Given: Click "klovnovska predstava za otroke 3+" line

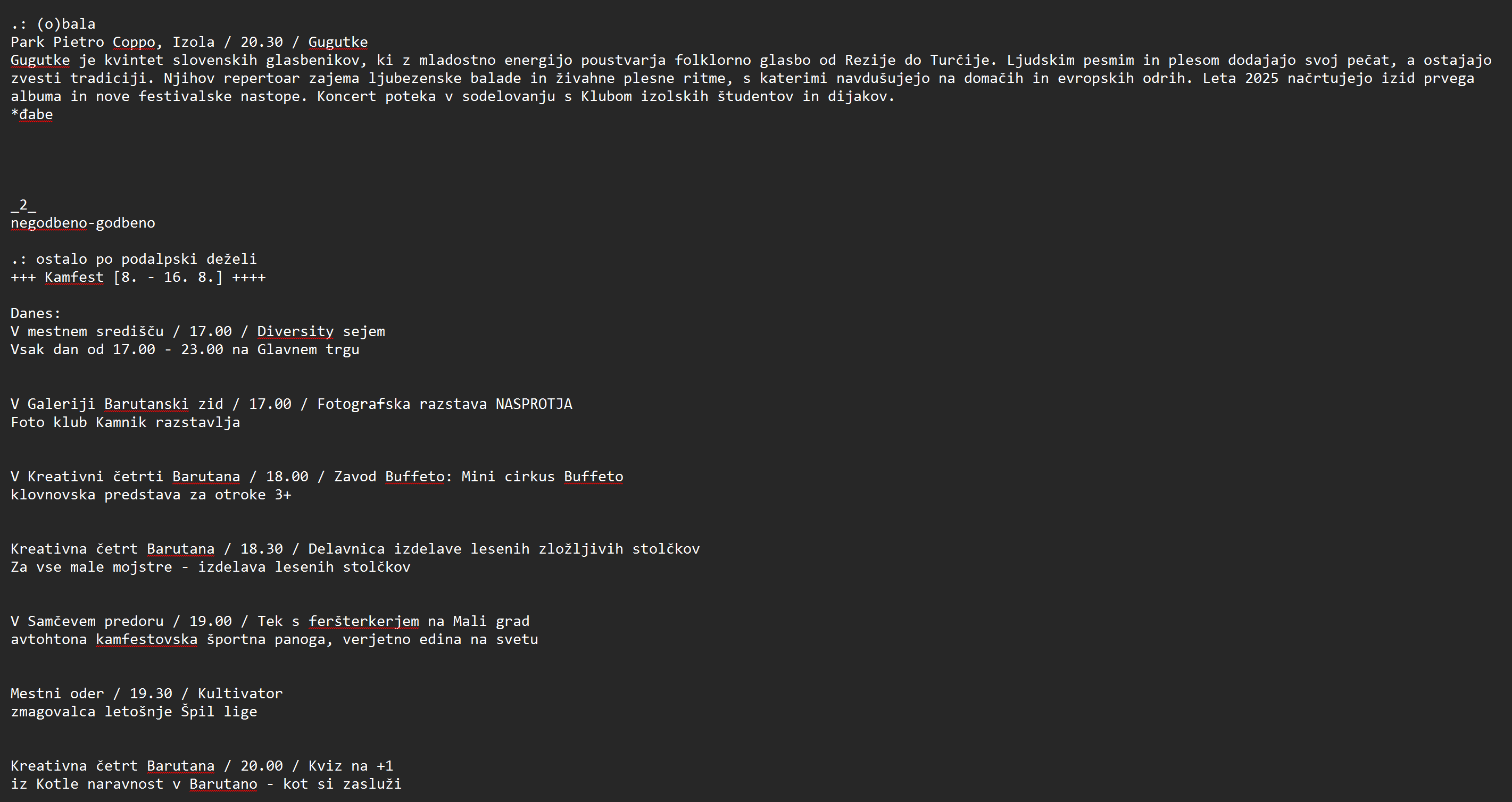Looking at the screenshot, I should pos(151,495).
